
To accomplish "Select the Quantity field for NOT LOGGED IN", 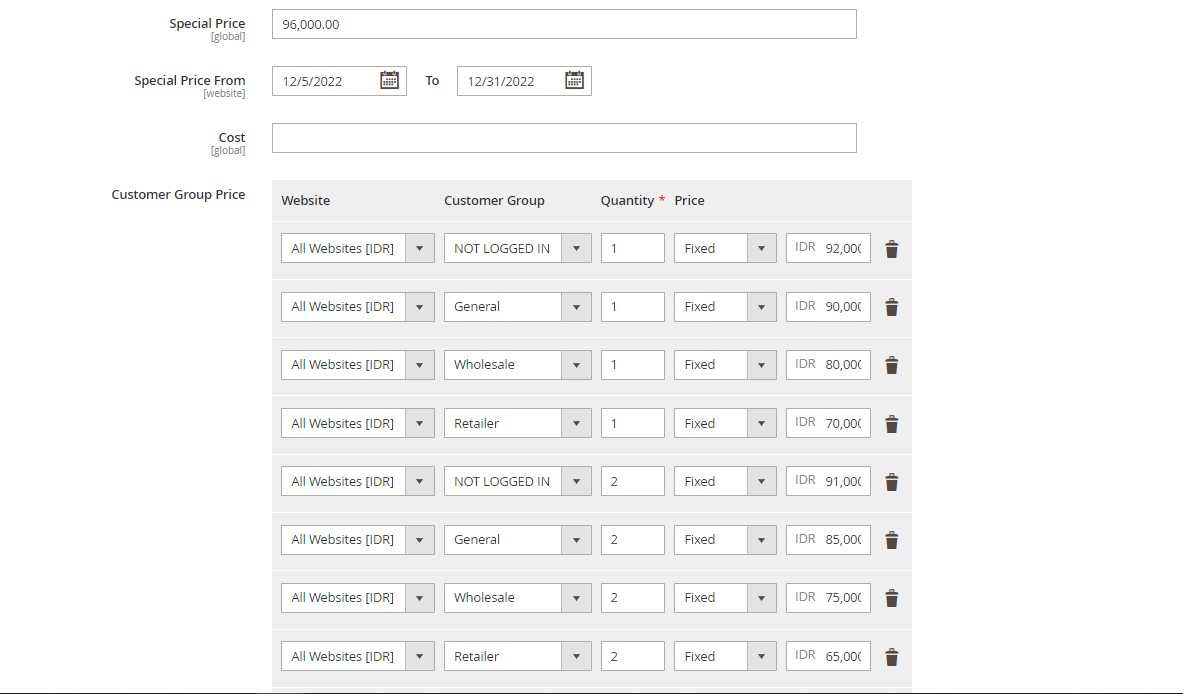I will click(x=632, y=248).
